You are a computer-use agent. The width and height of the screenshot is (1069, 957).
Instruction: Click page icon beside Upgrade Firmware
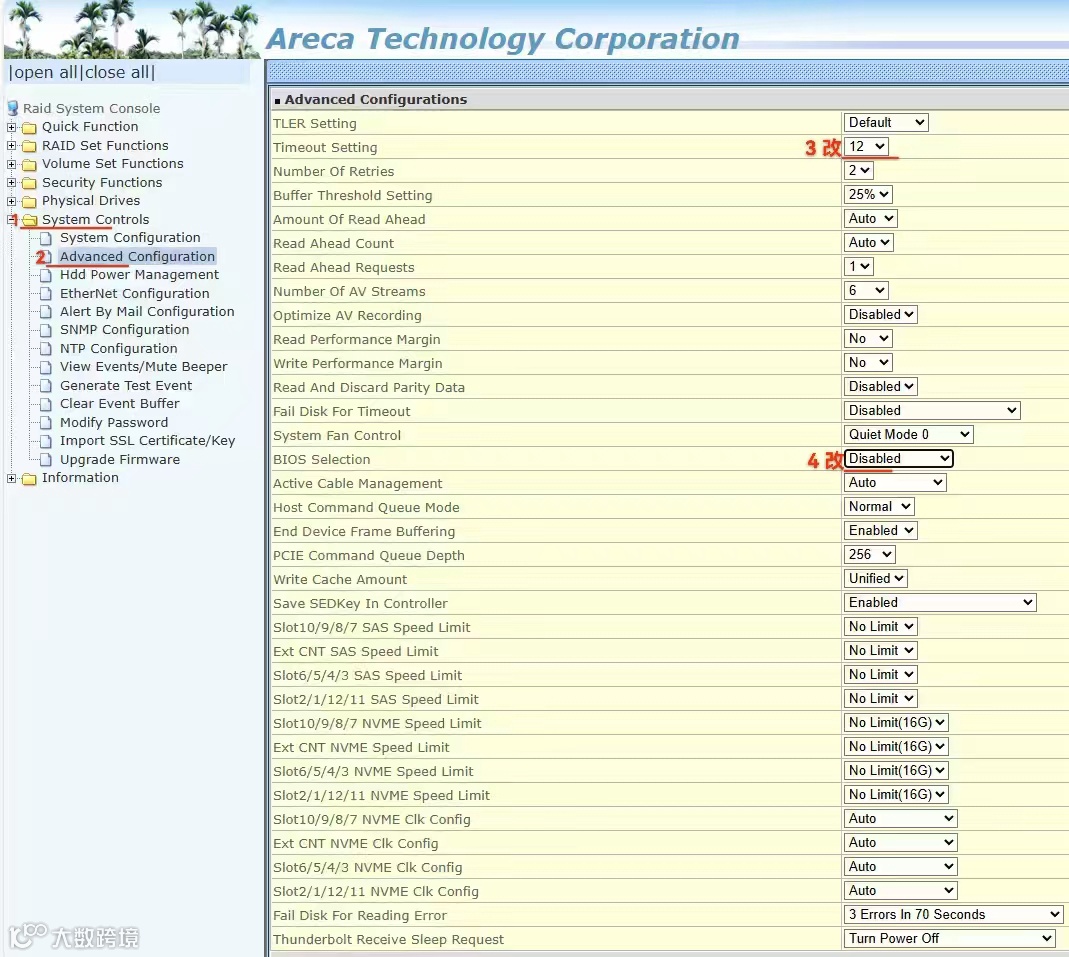[46, 460]
